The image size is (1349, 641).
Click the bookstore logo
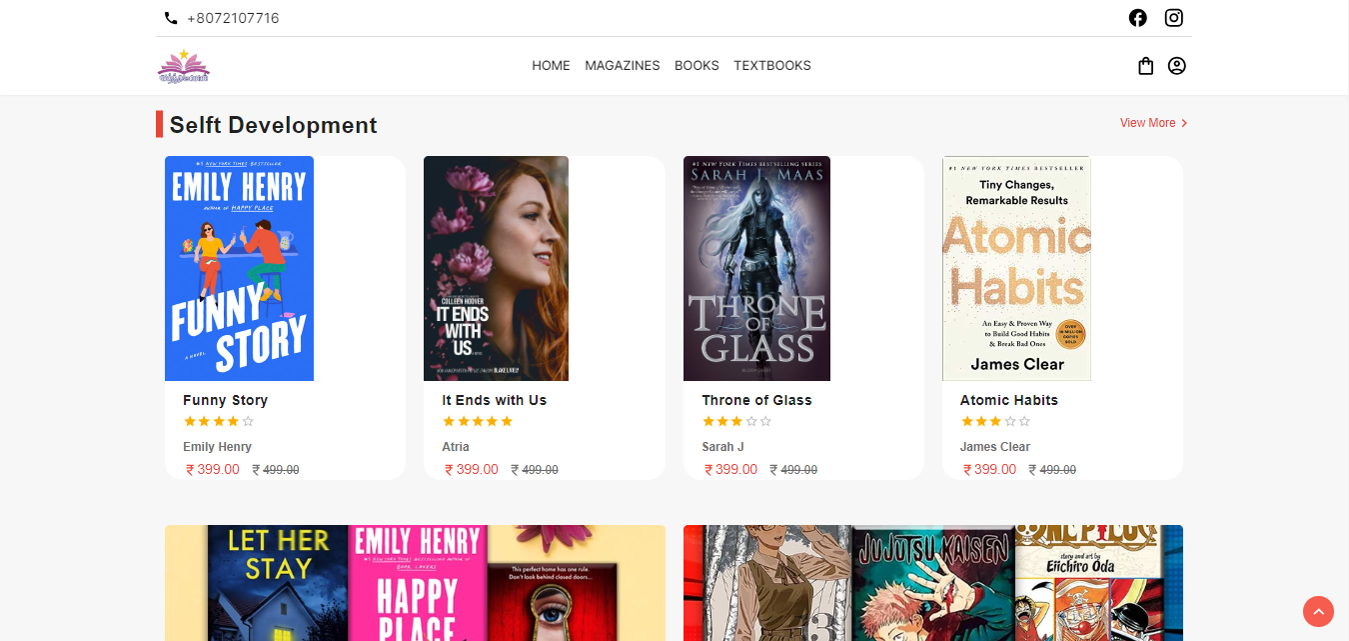pos(184,66)
